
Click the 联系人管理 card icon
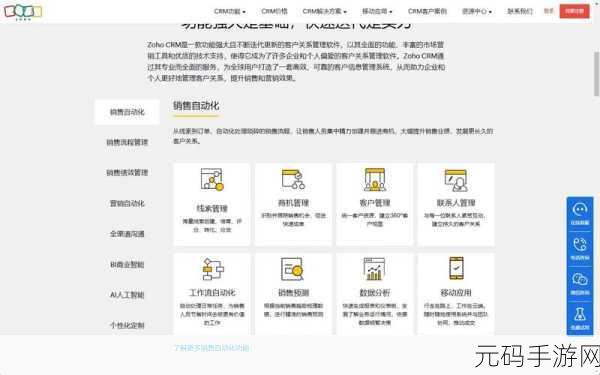coord(456,180)
